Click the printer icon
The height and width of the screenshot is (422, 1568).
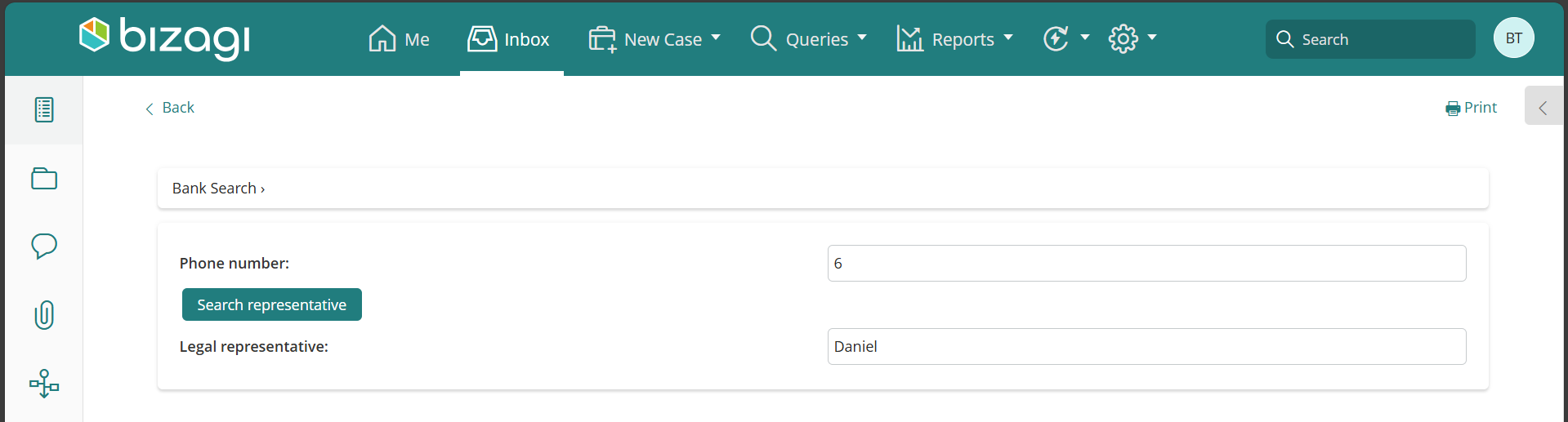tap(1452, 109)
